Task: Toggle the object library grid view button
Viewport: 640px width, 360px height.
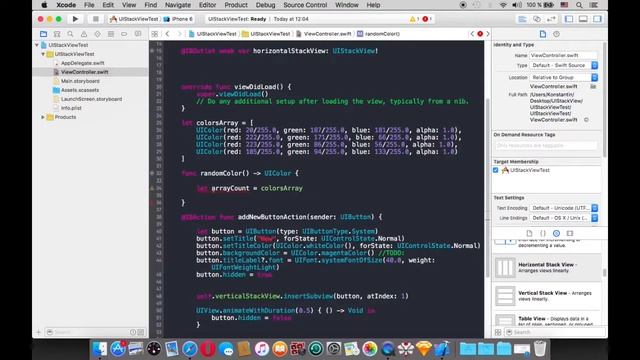Action: [498, 332]
